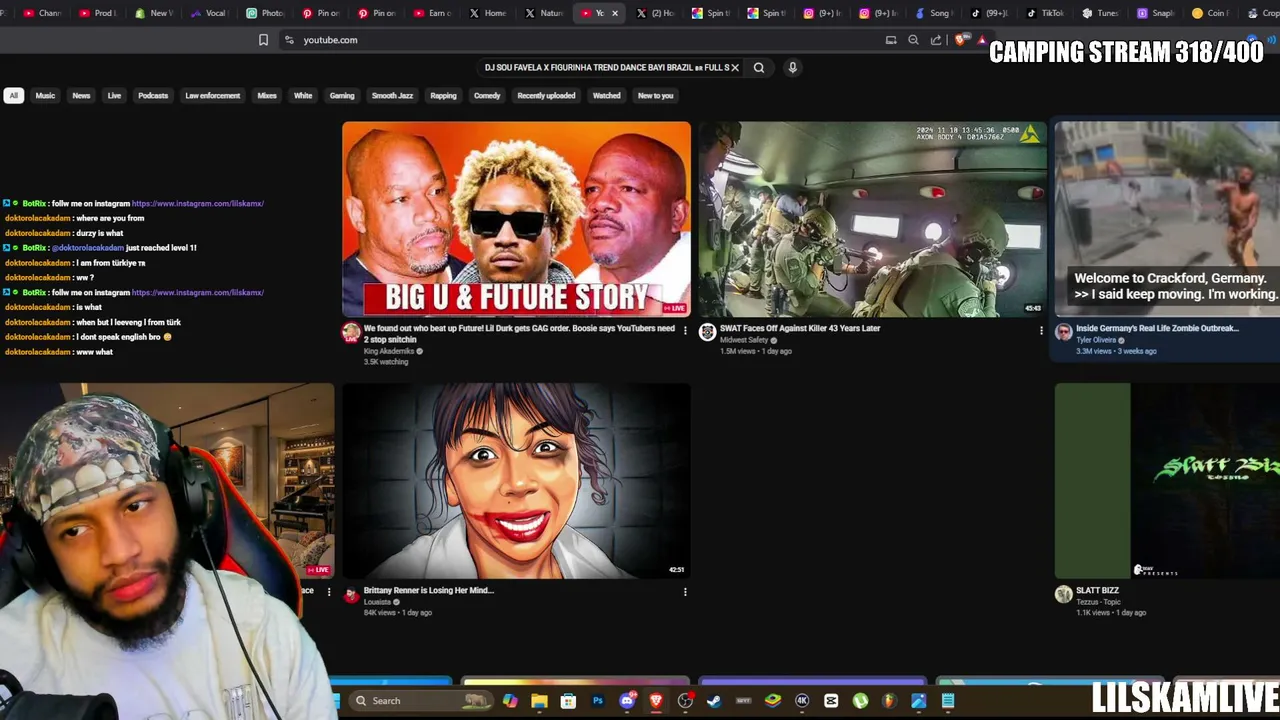Close the active YouTube browser tab
Image resolution: width=1280 pixels, height=720 pixels.
(615, 13)
